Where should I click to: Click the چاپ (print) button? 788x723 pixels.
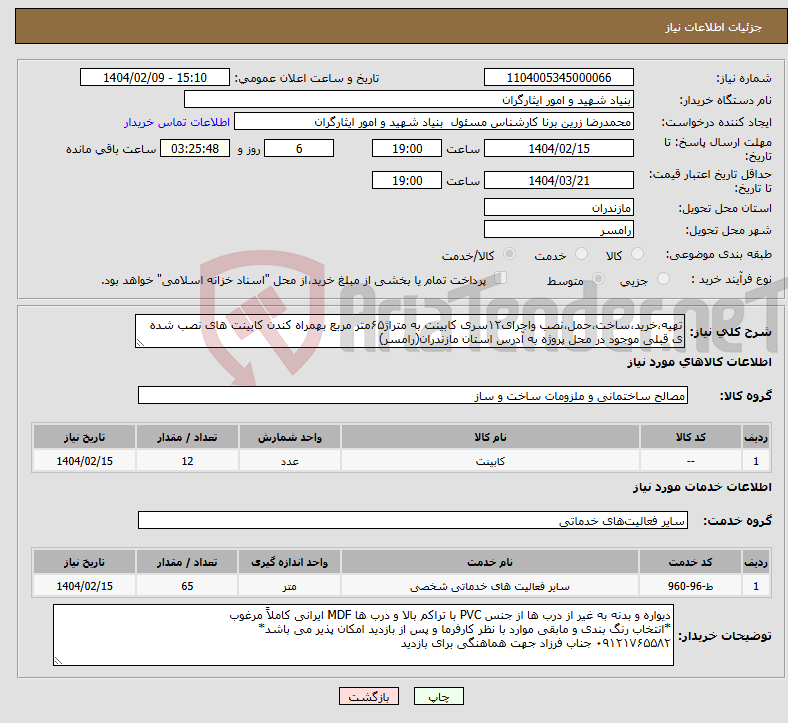(x=438, y=696)
